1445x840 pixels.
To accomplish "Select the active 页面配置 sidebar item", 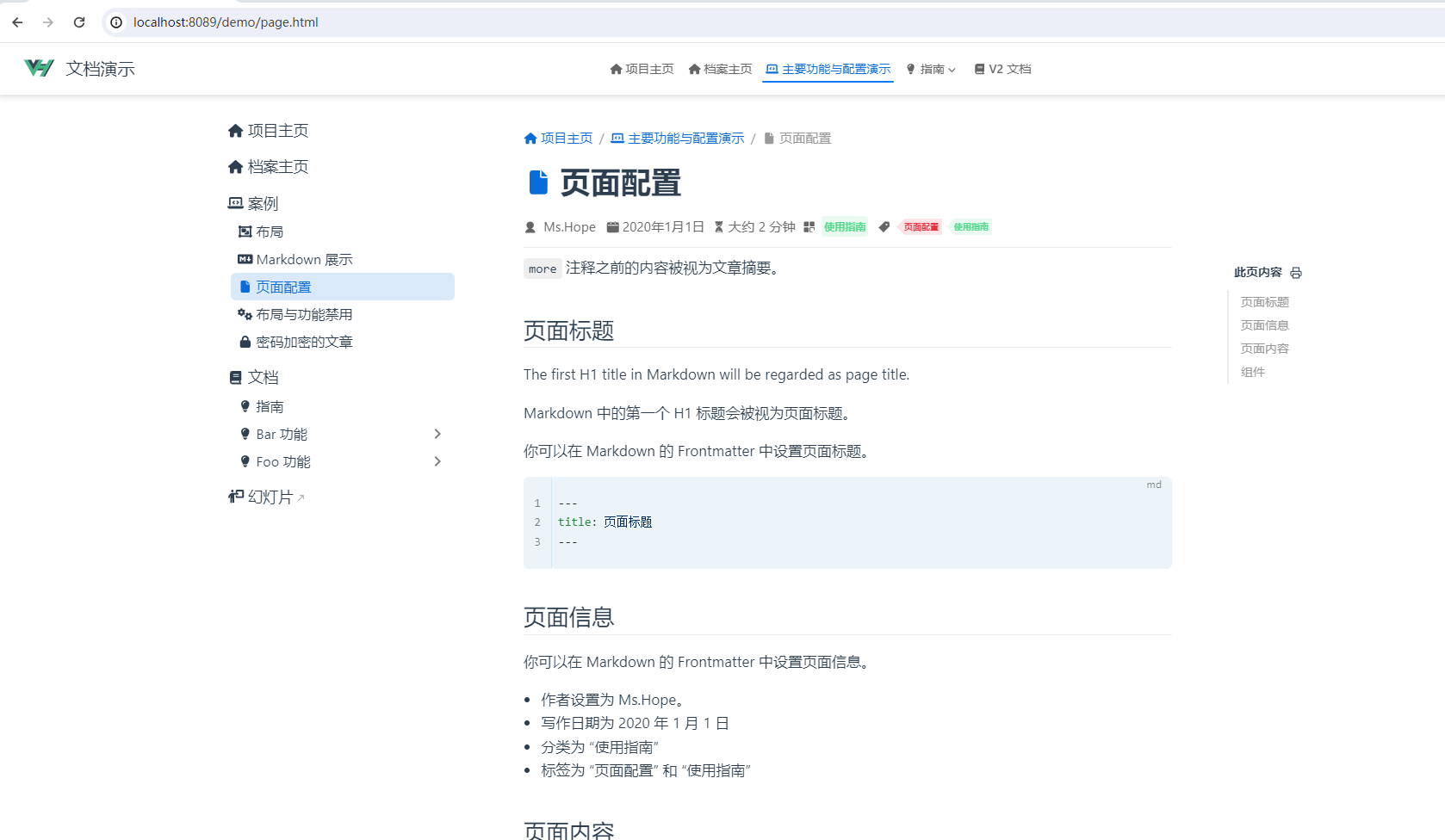I will [x=343, y=287].
